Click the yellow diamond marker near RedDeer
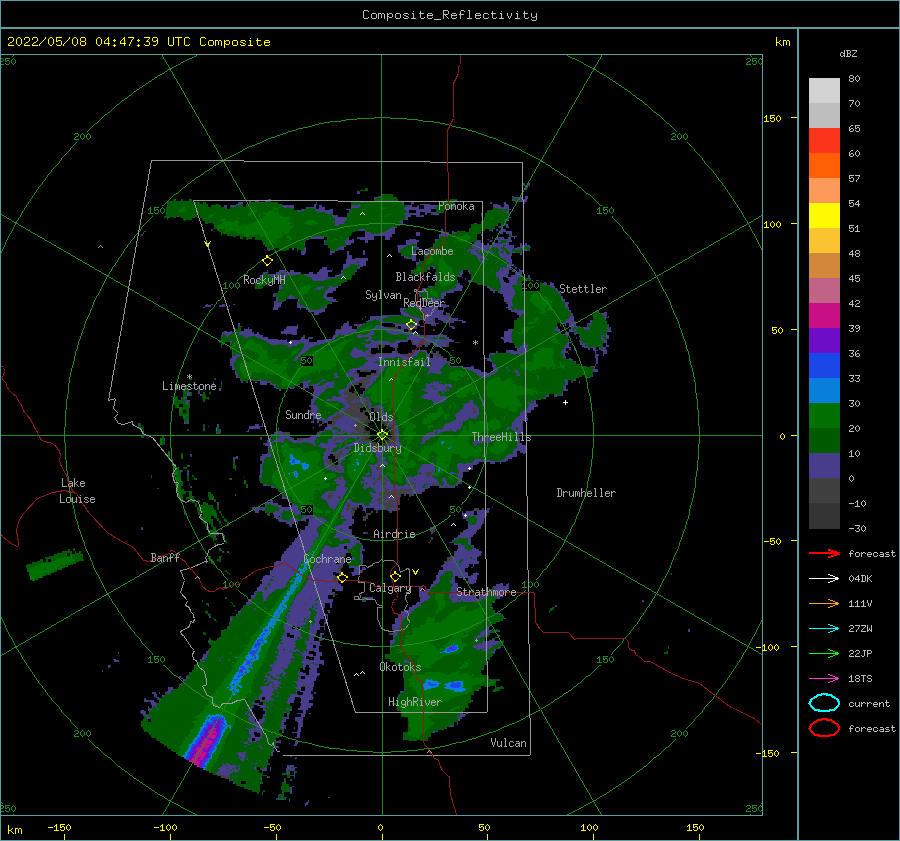 [x=411, y=325]
